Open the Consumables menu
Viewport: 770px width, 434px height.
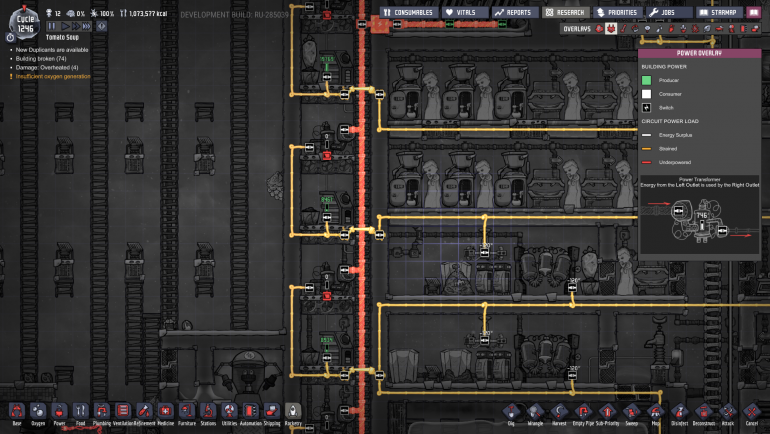click(408, 12)
